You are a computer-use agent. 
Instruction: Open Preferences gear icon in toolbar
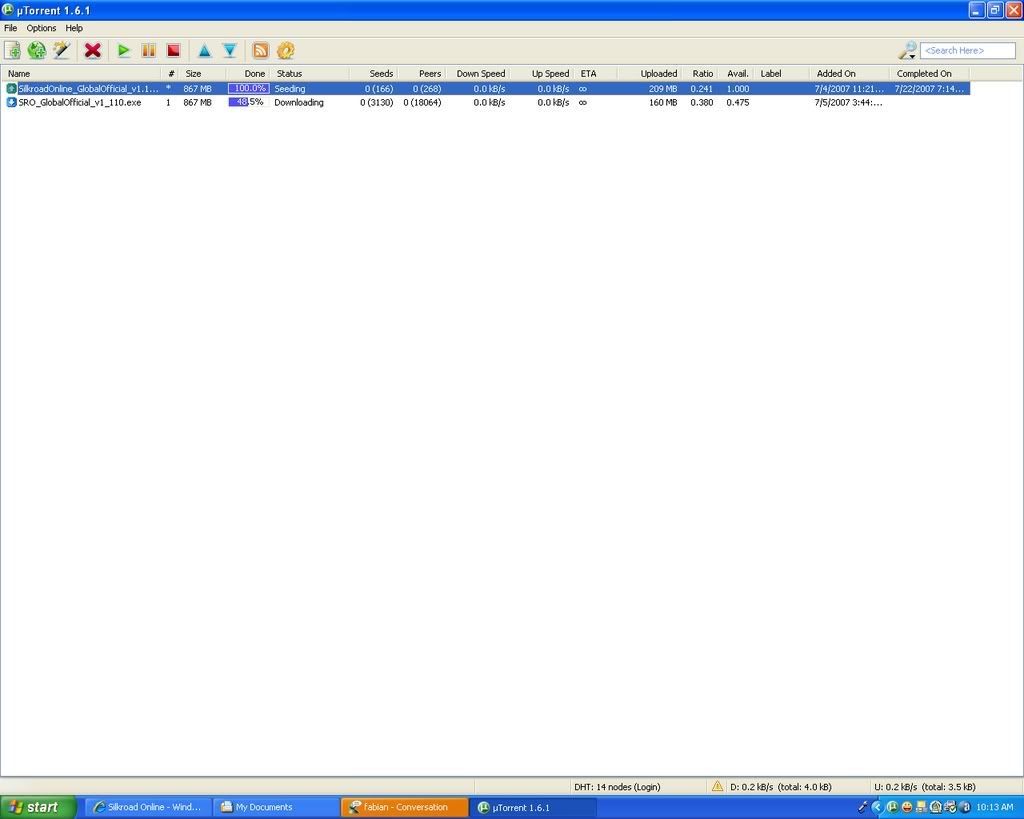tap(285, 50)
